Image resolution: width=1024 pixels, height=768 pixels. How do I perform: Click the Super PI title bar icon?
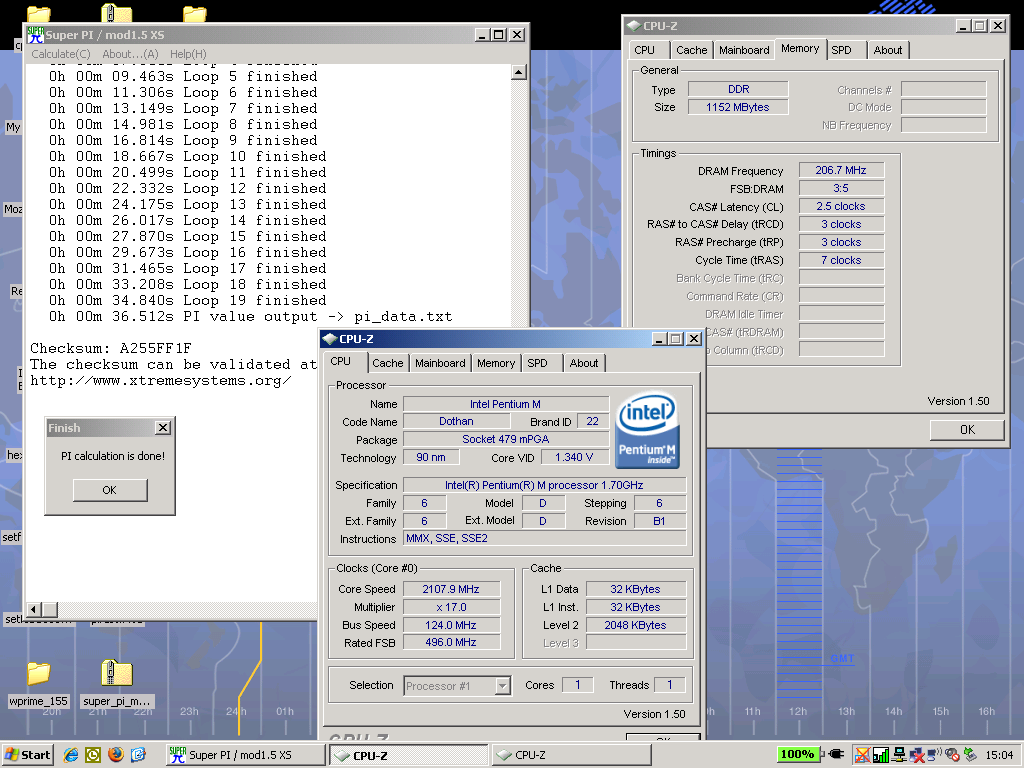click(x=35, y=35)
